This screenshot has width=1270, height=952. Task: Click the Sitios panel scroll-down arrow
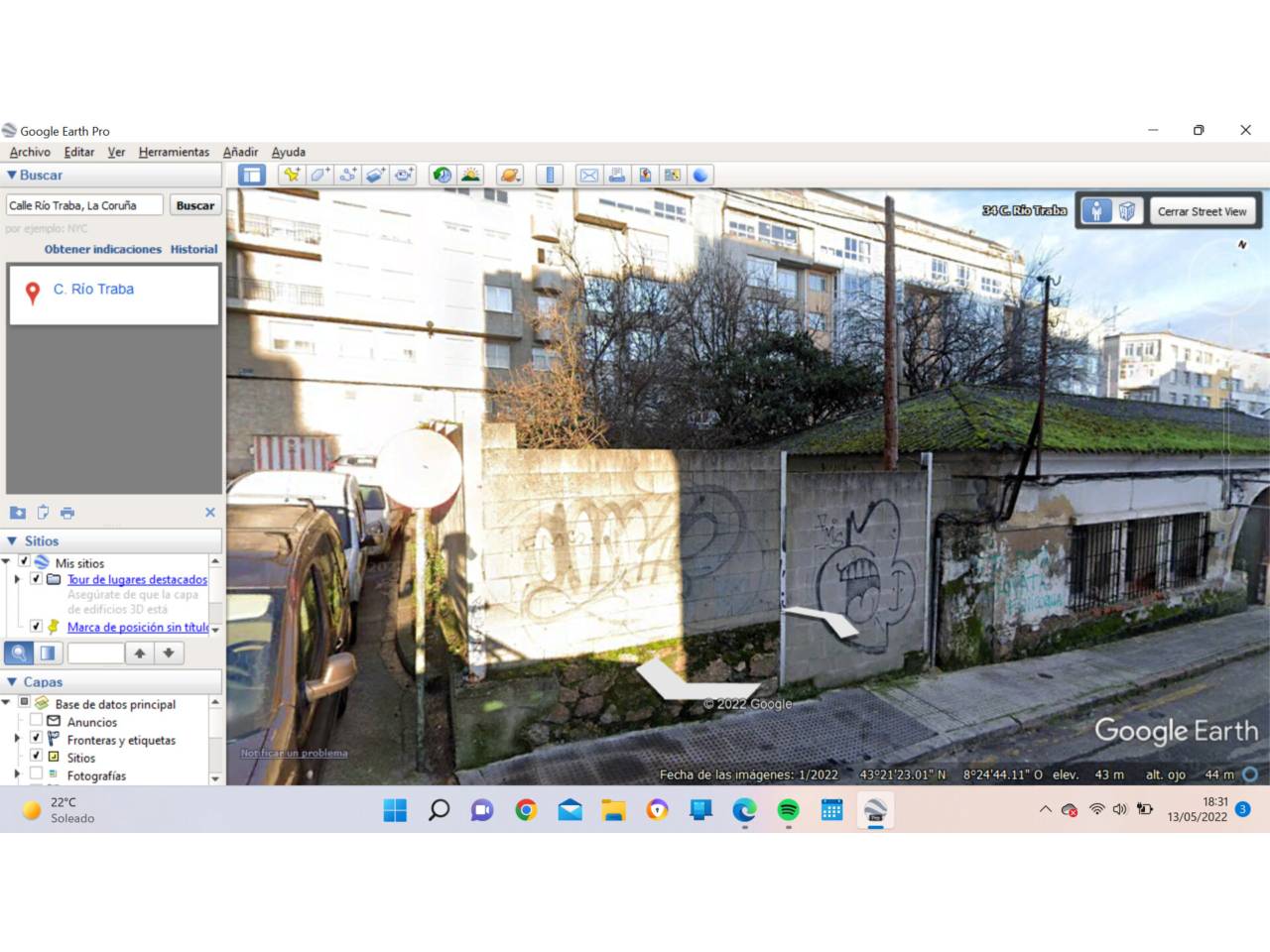pos(215,630)
